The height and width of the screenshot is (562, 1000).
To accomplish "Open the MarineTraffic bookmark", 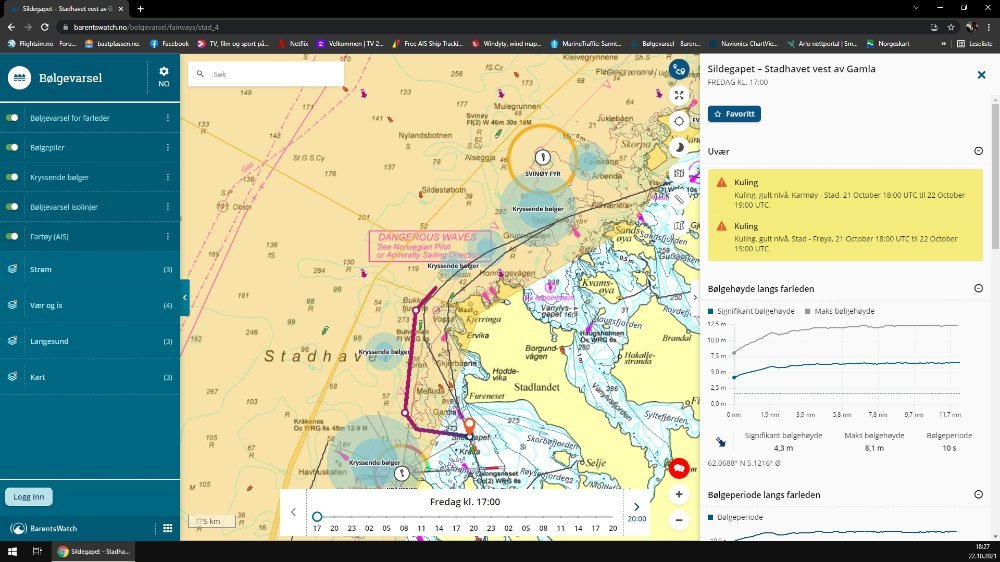I will [x=585, y=43].
